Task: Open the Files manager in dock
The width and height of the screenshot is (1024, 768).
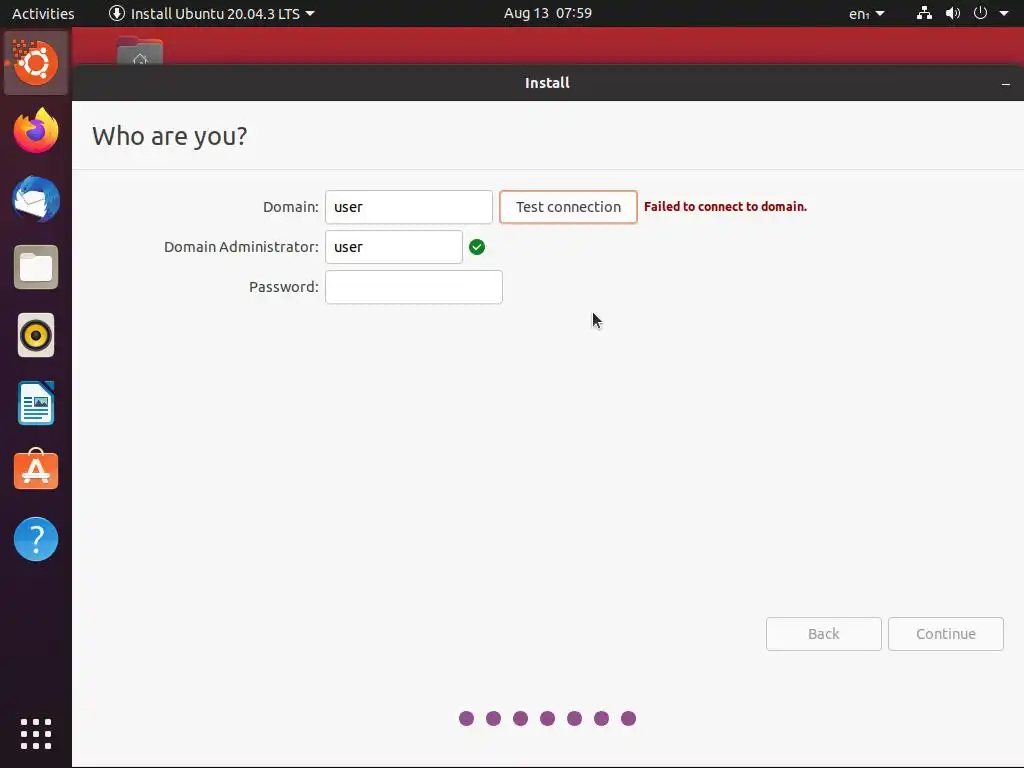Action: coord(36,267)
